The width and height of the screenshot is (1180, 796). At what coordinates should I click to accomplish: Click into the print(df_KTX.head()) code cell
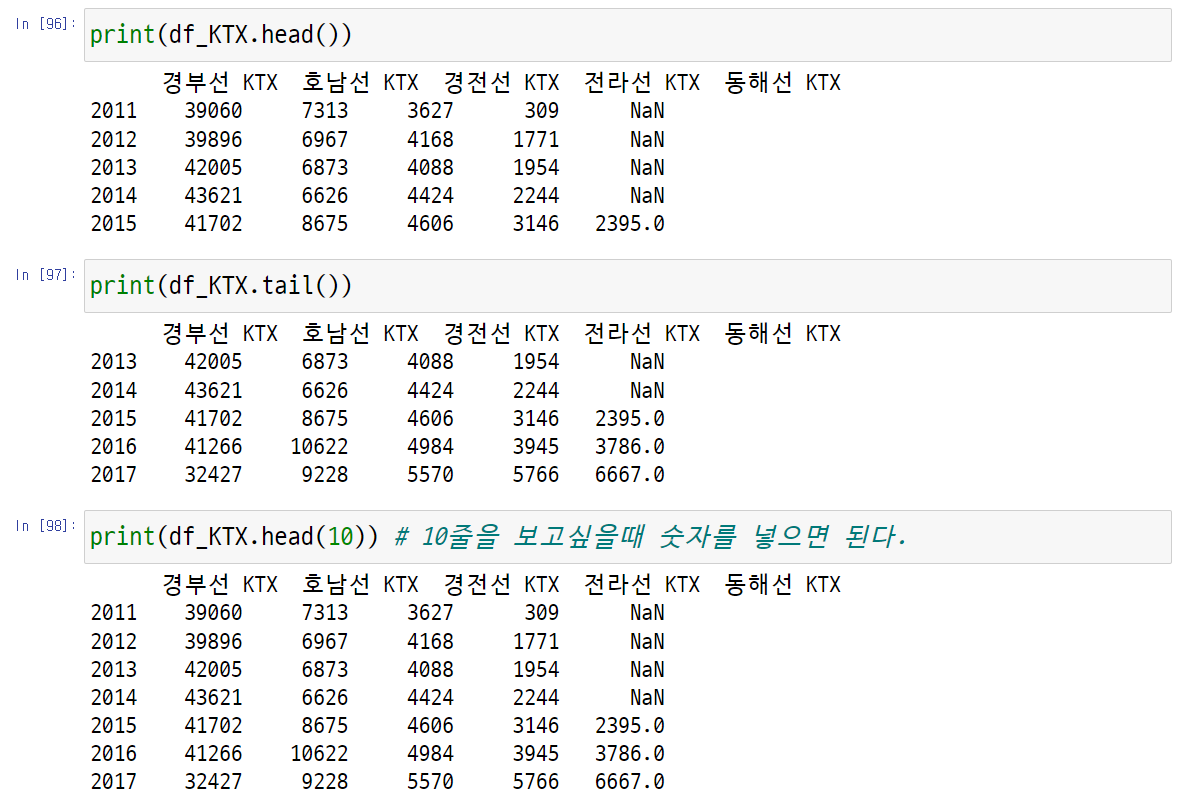point(628,35)
